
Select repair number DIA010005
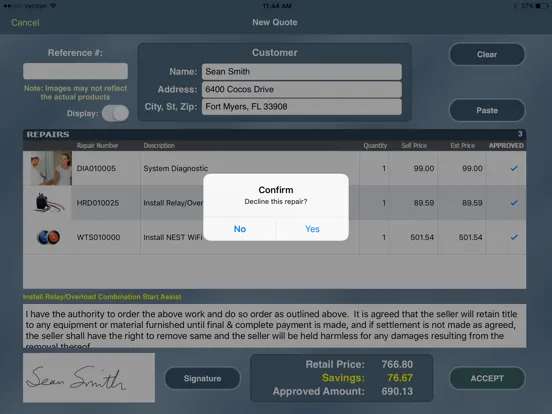pyautogui.click(x=96, y=168)
